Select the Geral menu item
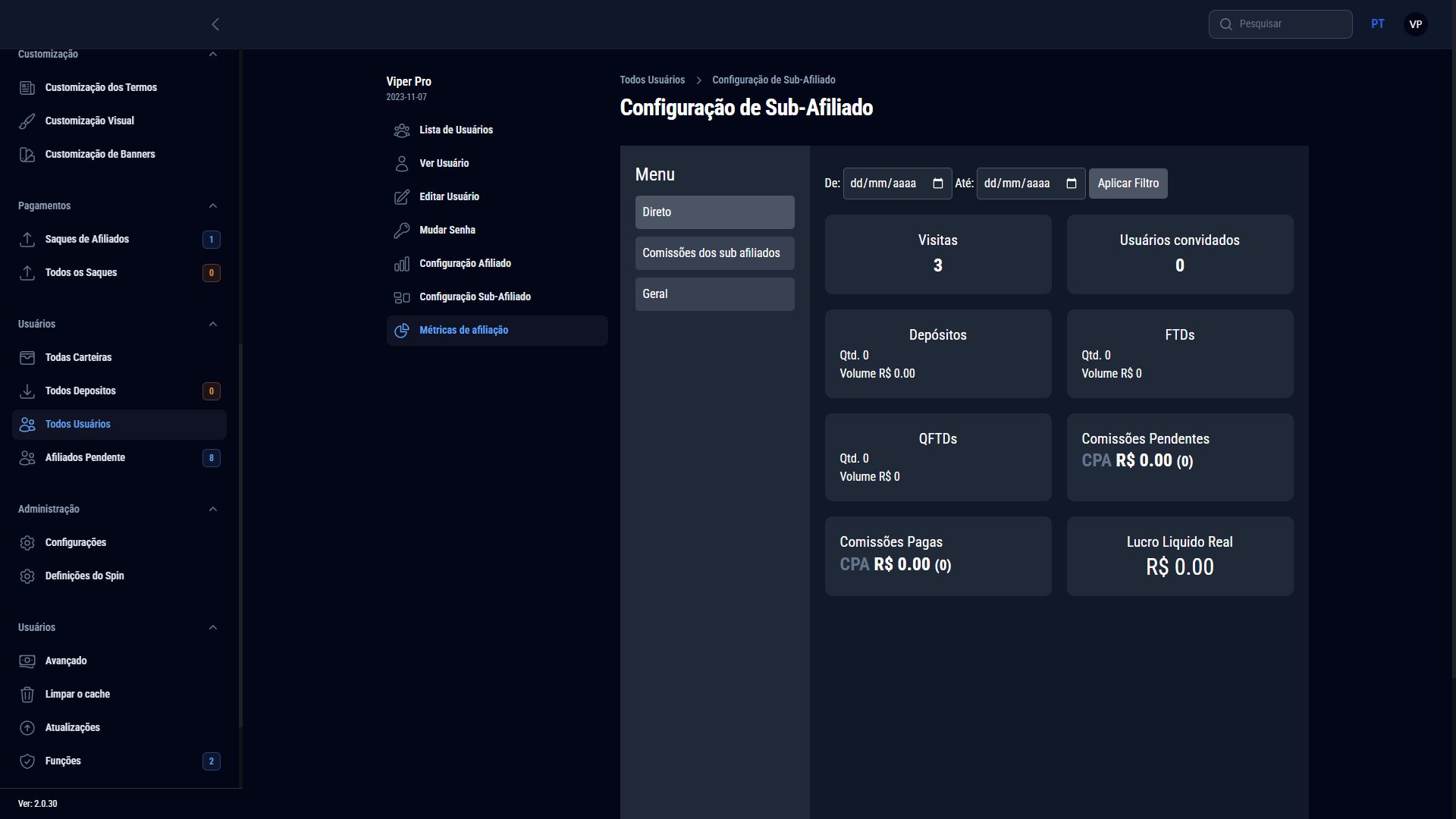The width and height of the screenshot is (1456, 819). (714, 294)
